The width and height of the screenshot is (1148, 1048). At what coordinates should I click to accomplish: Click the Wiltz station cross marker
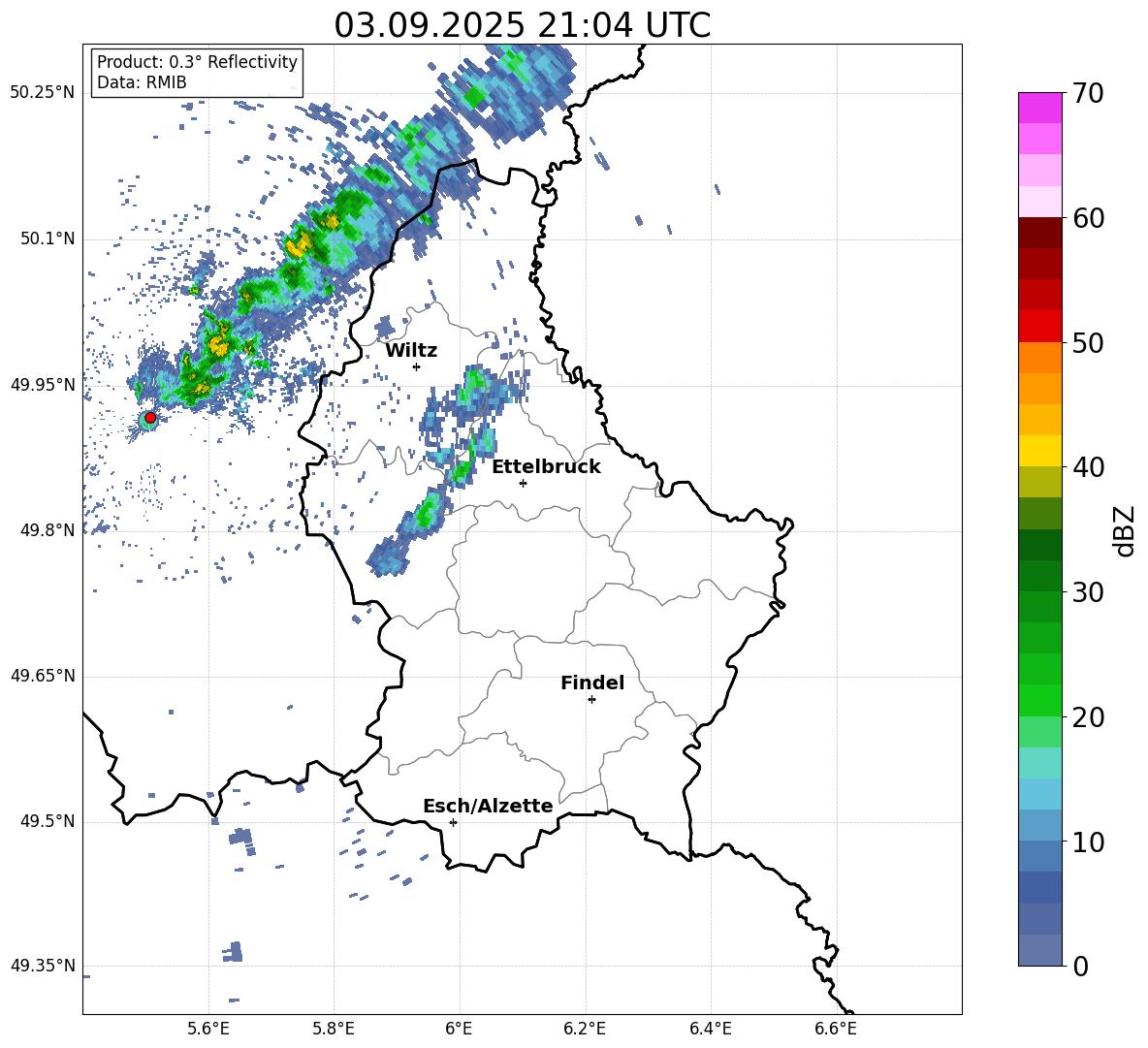416,366
